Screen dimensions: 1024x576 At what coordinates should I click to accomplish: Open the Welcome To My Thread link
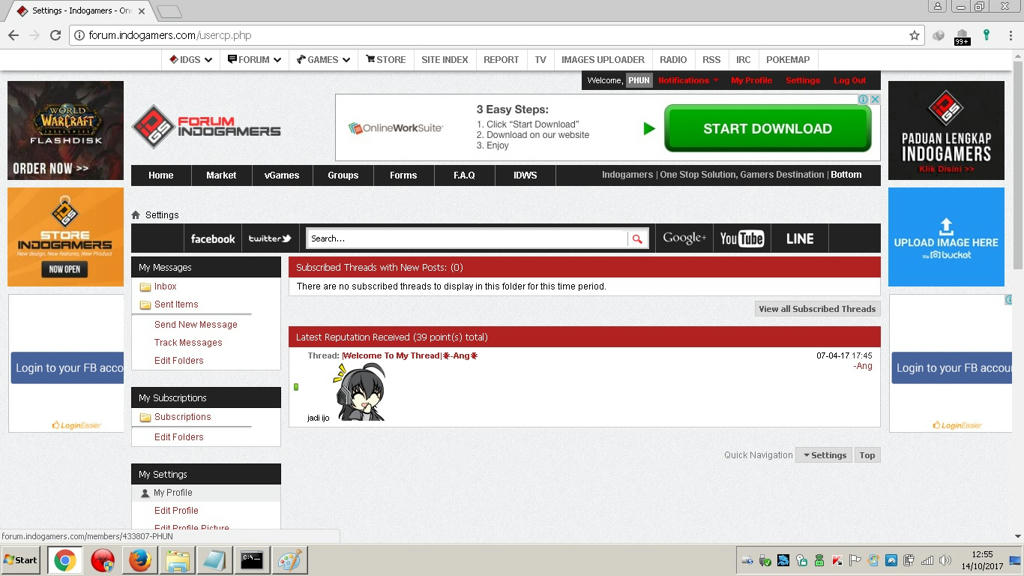tap(409, 356)
